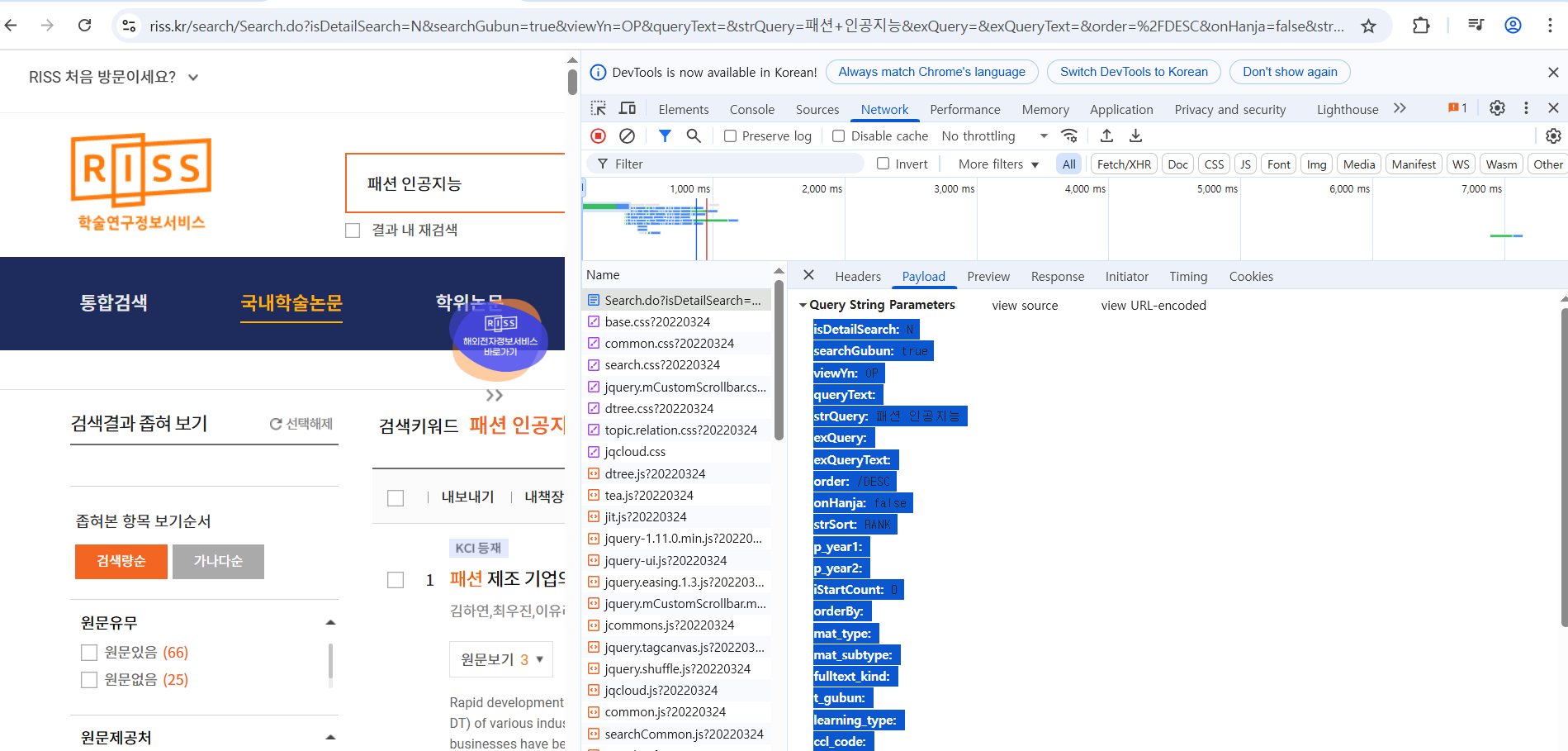1568x751 pixels.
Task: Click Always match Chrome's language button
Action: 931,72
